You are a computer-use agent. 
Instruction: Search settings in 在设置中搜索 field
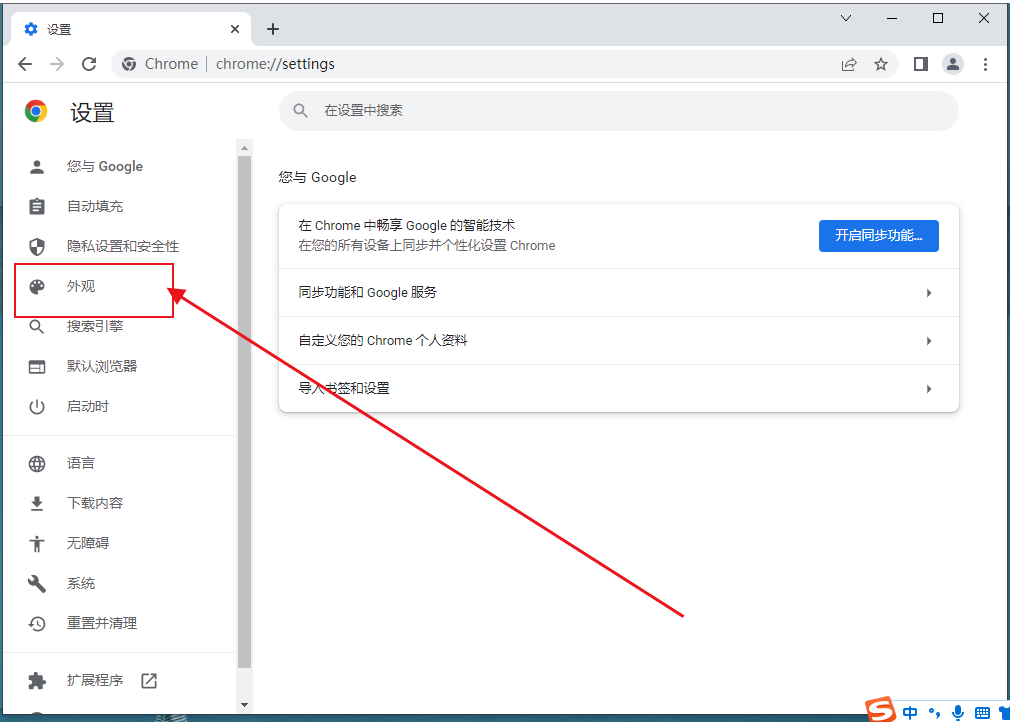pyautogui.click(x=618, y=111)
